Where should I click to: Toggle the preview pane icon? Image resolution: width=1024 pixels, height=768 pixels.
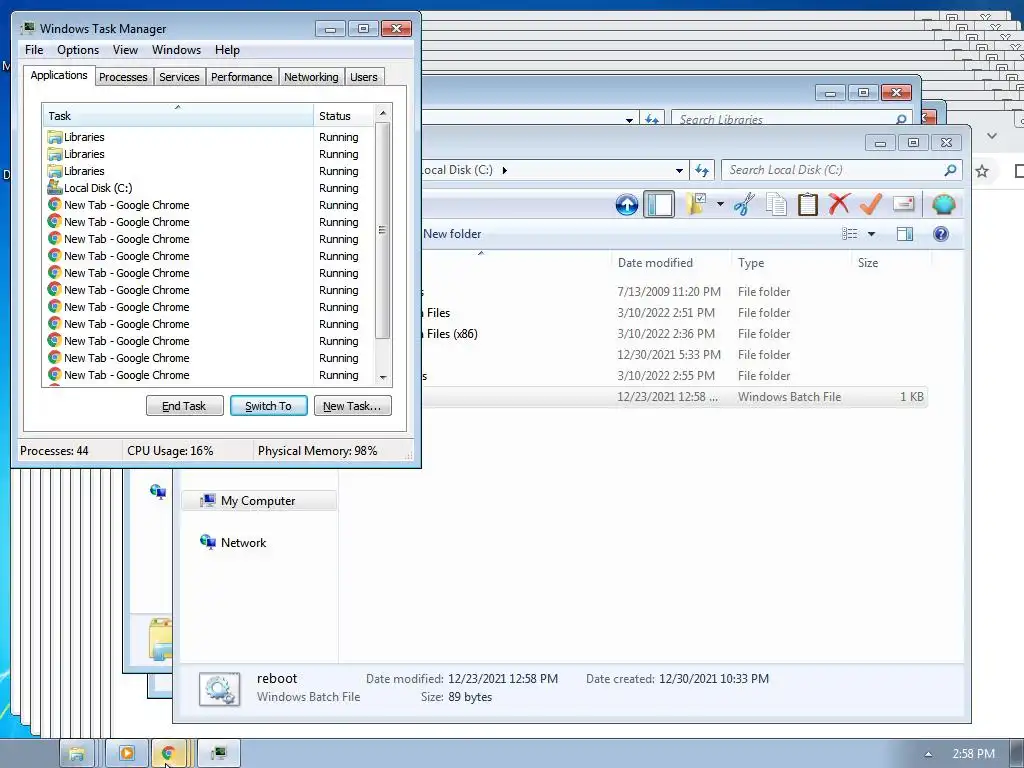[x=904, y=234]
